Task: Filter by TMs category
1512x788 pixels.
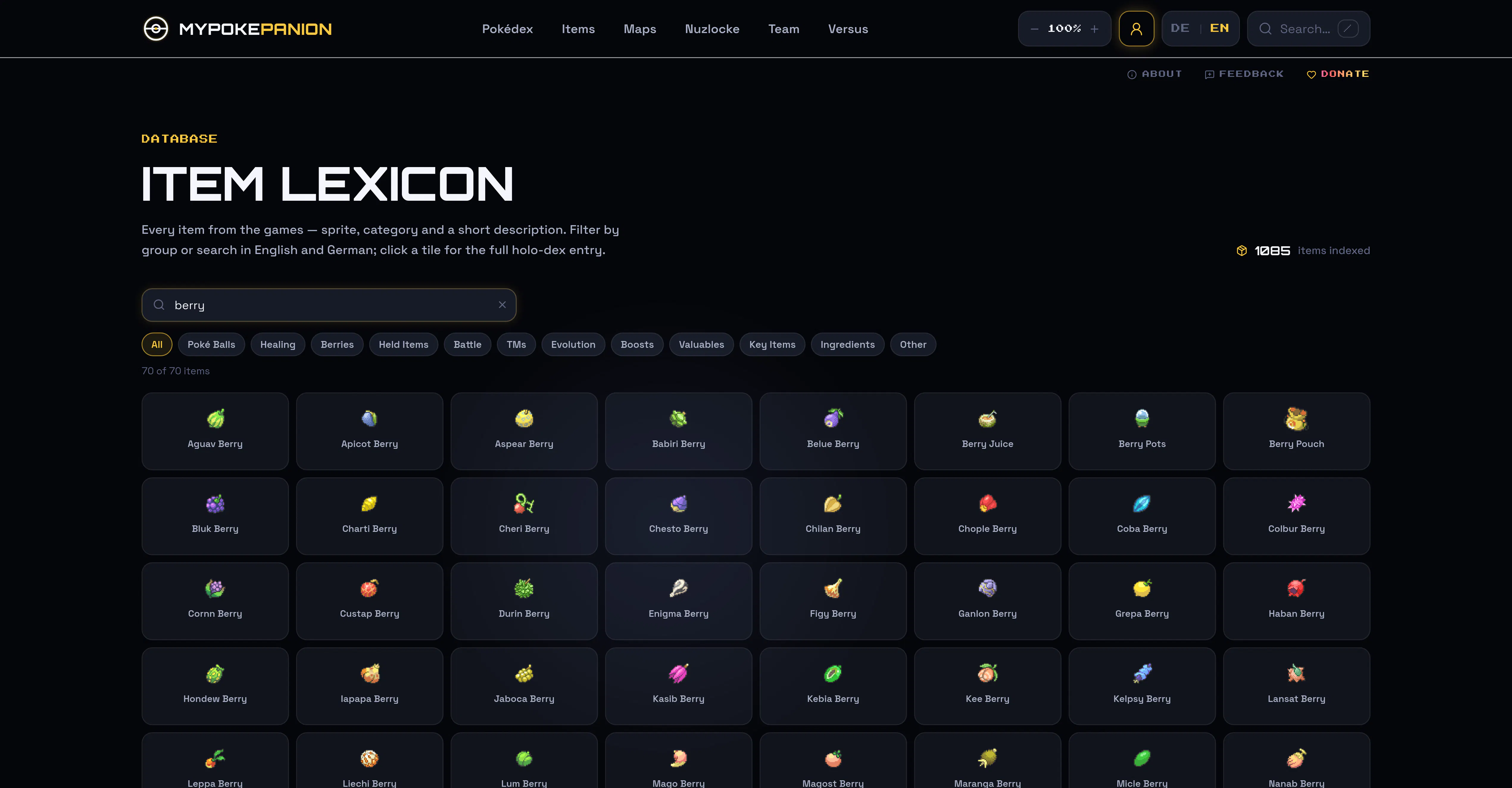Action: (517, 345)
